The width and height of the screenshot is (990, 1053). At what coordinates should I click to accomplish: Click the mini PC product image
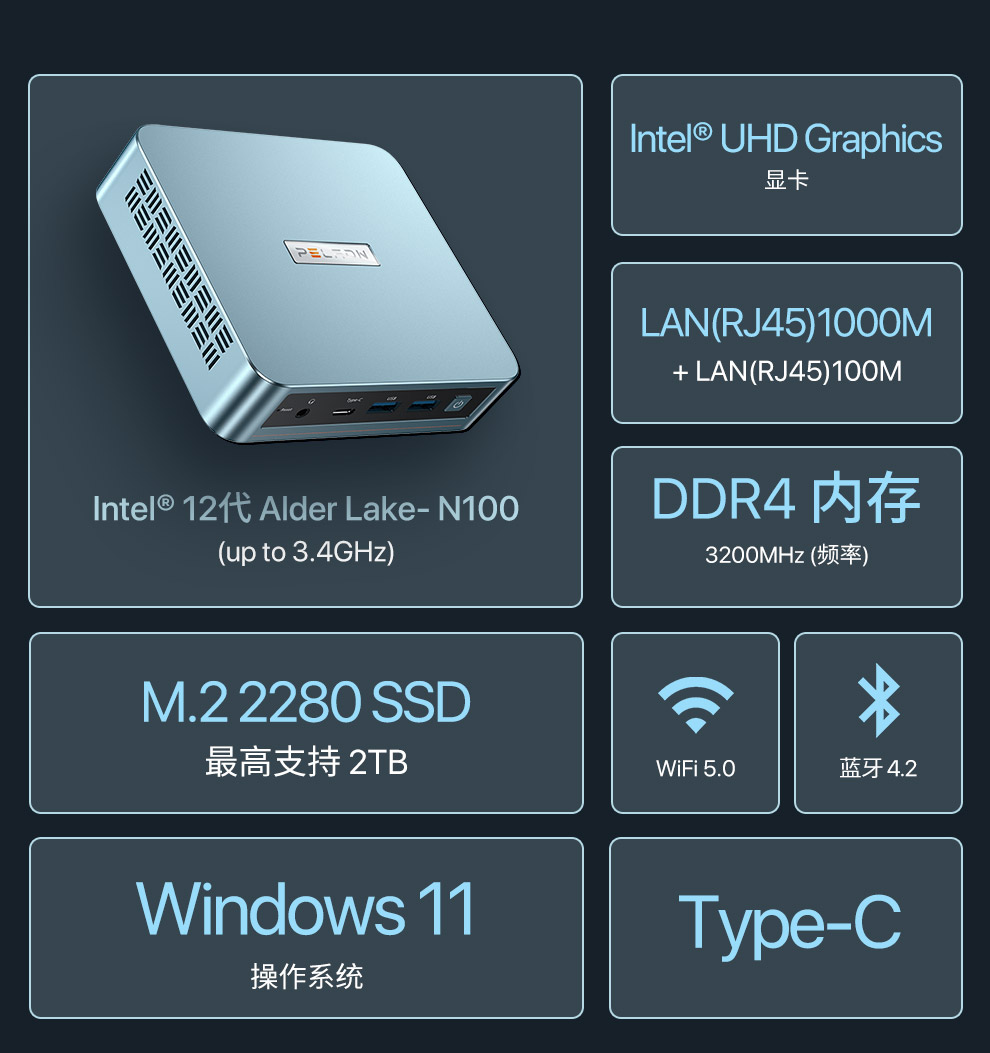click(308, 283)
